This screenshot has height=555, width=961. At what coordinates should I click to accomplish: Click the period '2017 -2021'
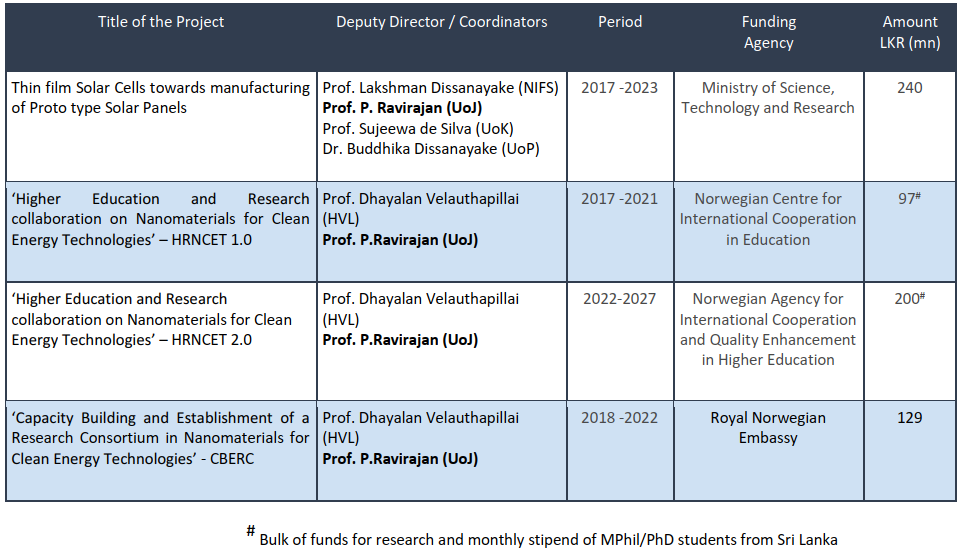619,199
